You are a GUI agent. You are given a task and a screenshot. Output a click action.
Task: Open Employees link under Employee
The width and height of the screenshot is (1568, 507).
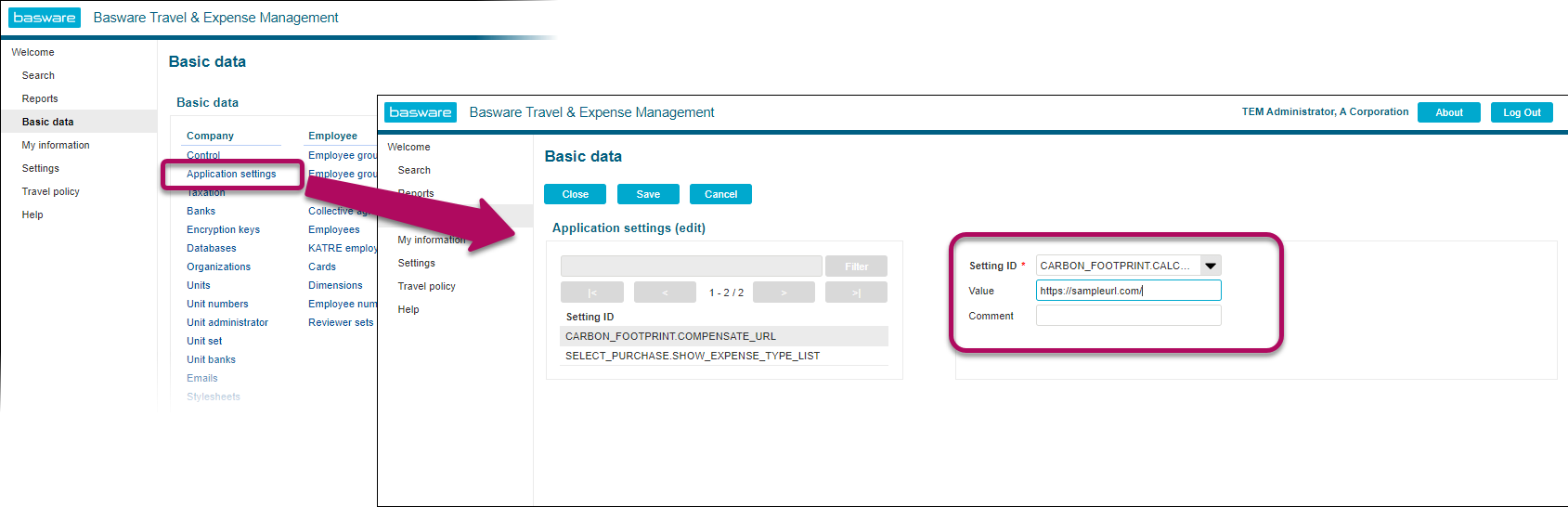[x=333, y=229]
